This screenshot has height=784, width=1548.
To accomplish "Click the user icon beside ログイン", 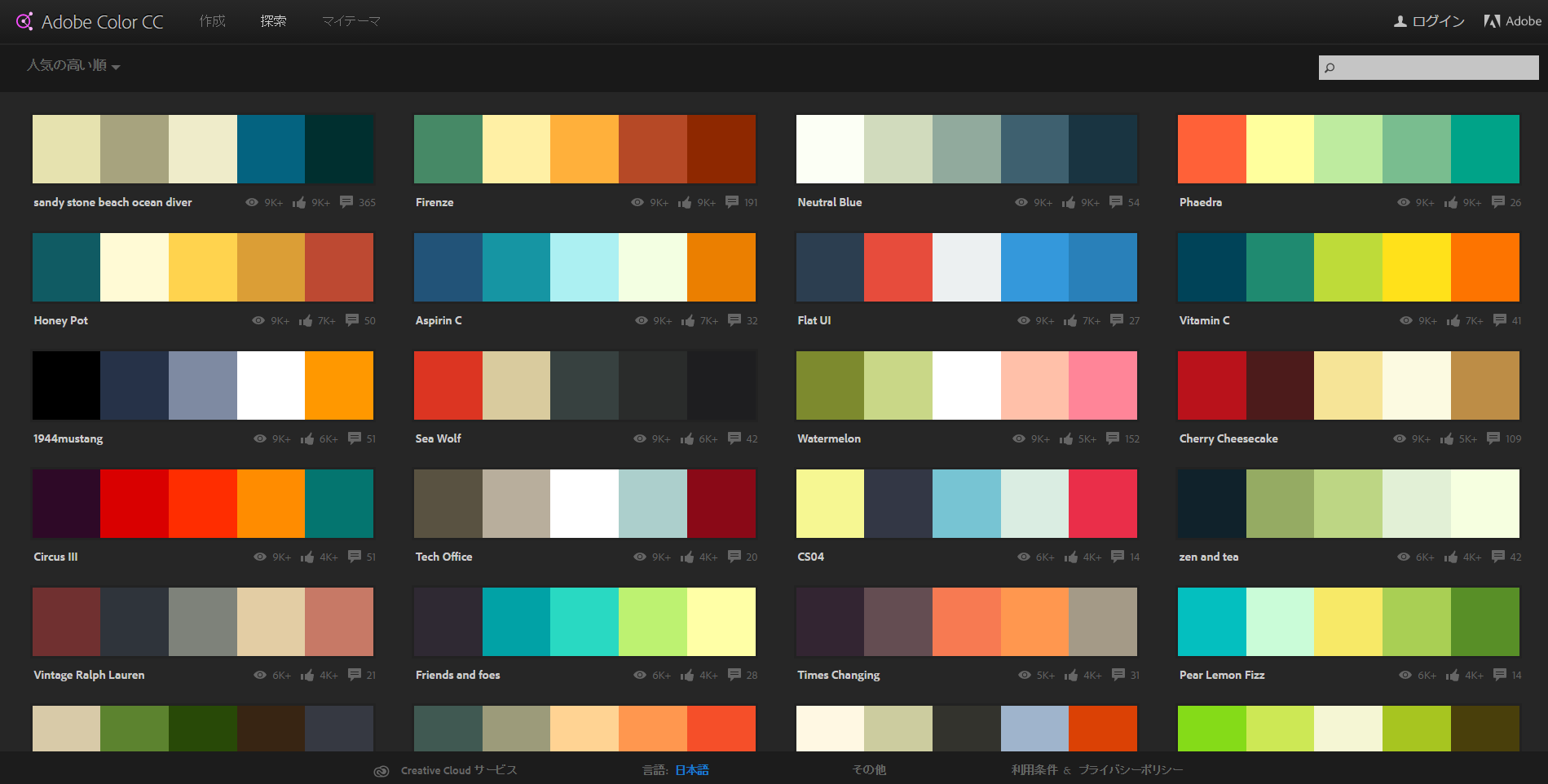I will click(x=1400, y=22).
